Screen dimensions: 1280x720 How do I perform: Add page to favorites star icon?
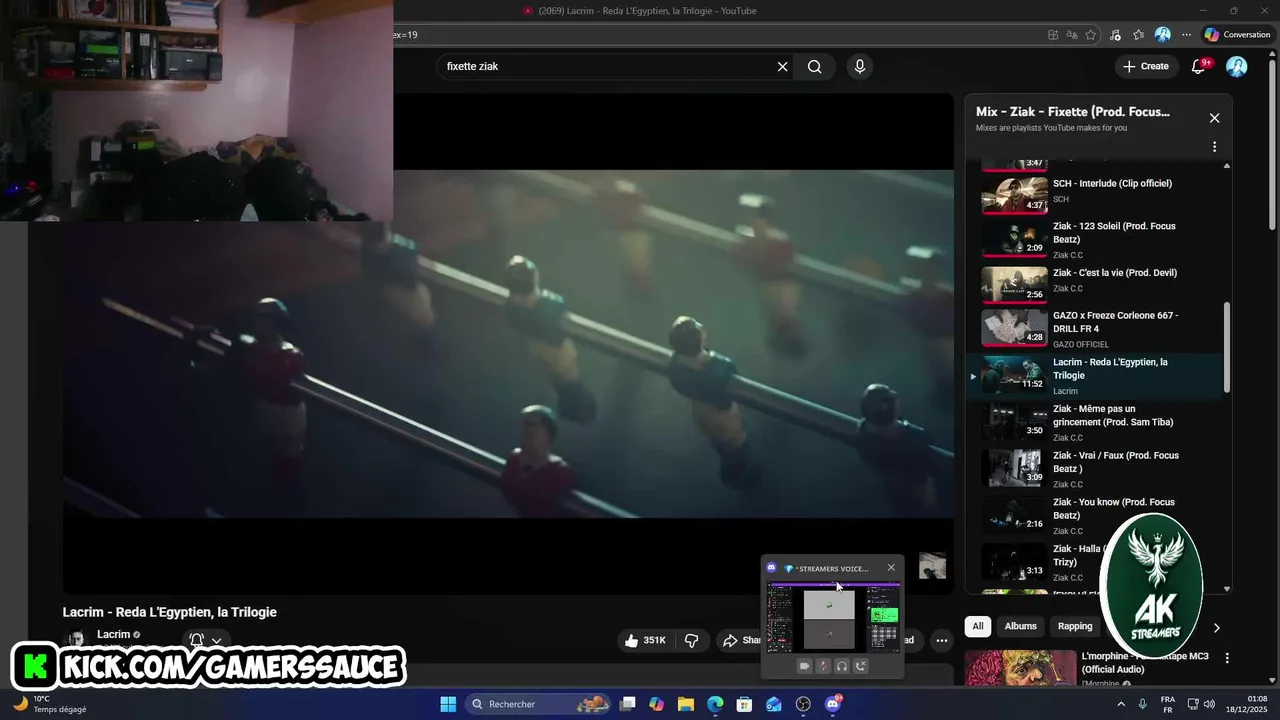coord(1090,35)
